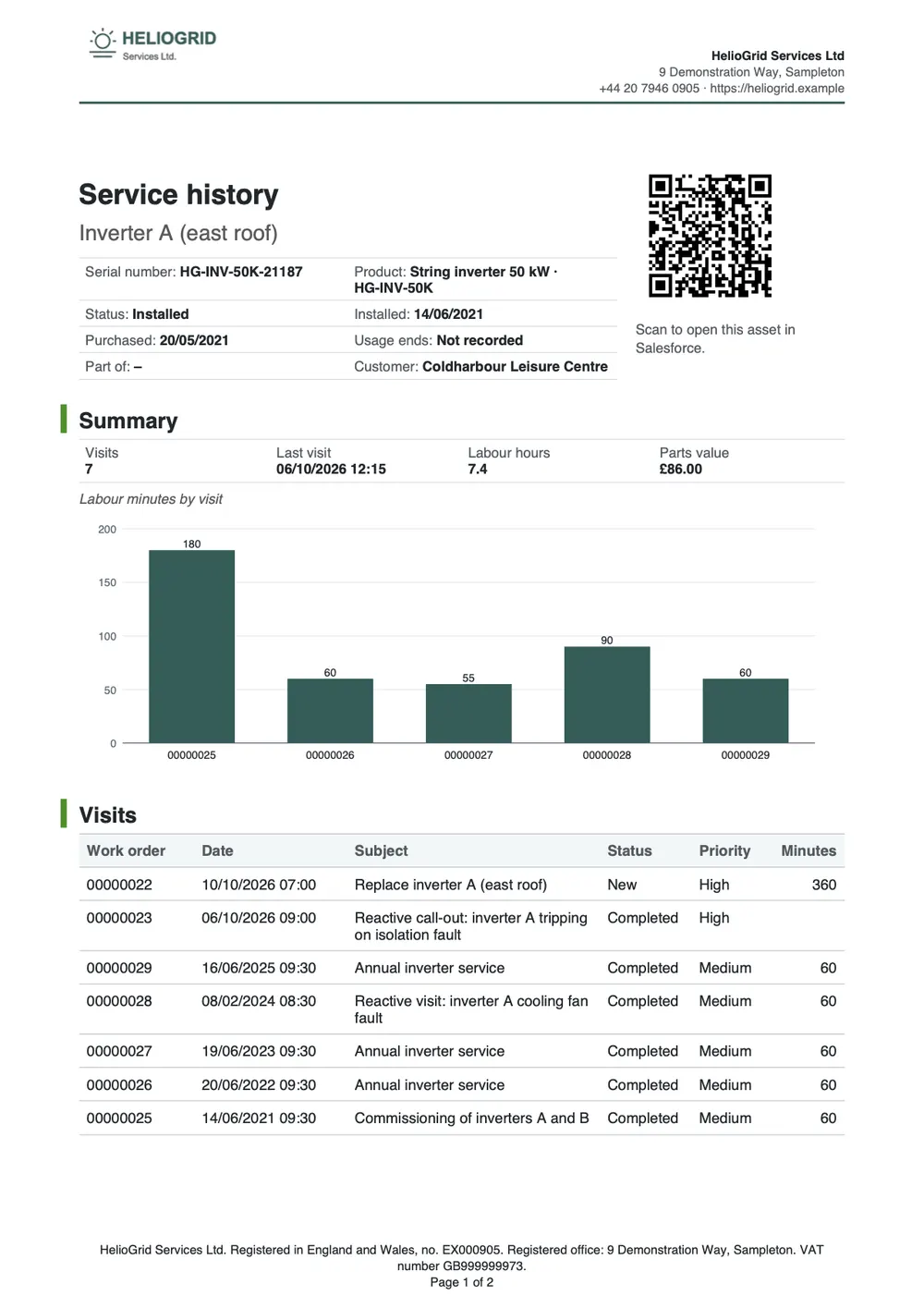Screen dimensions: 924x1308
Task: Click the "Priority" column header
Action: point(724,850)
